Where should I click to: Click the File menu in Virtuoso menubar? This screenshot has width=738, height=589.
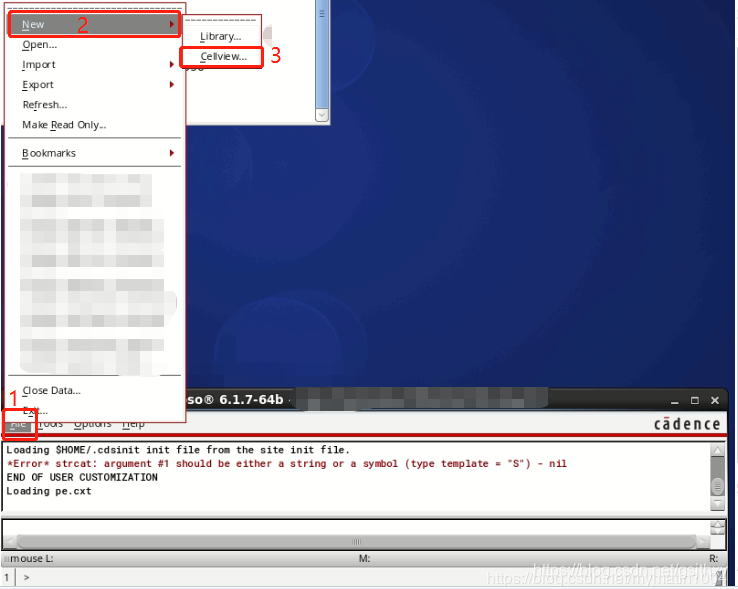point(18,424)
